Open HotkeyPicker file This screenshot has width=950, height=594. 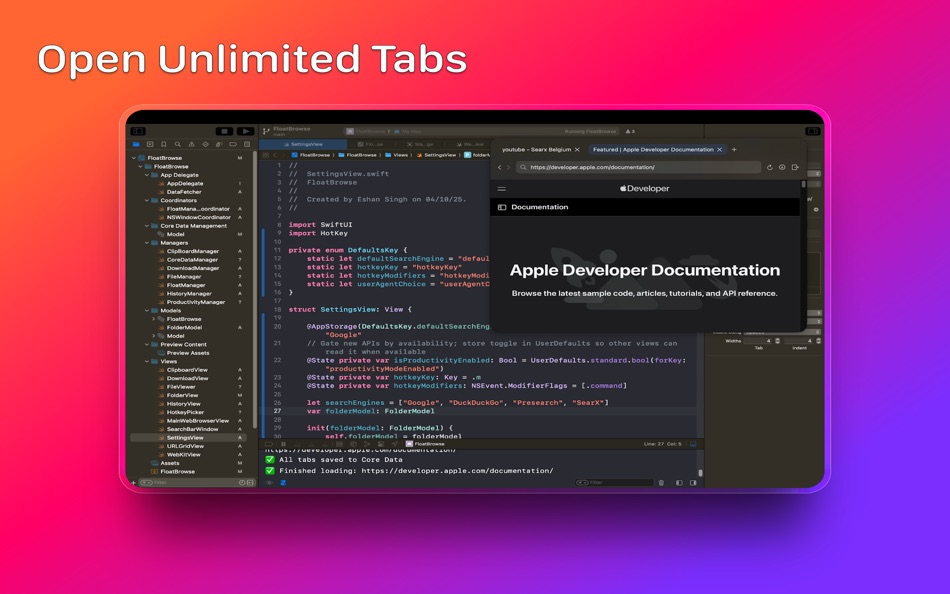click(x=185, y=412)
